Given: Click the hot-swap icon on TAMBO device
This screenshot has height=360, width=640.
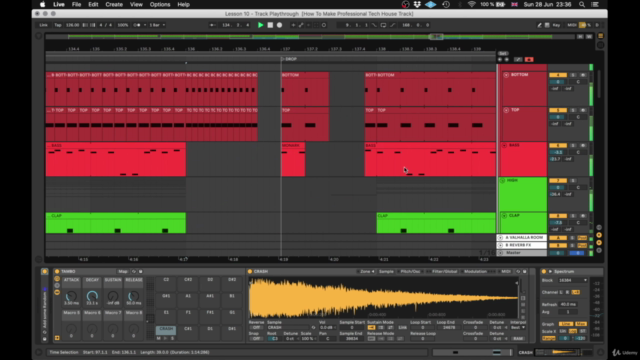Looking at the screenshot, I should coord(134,271).
